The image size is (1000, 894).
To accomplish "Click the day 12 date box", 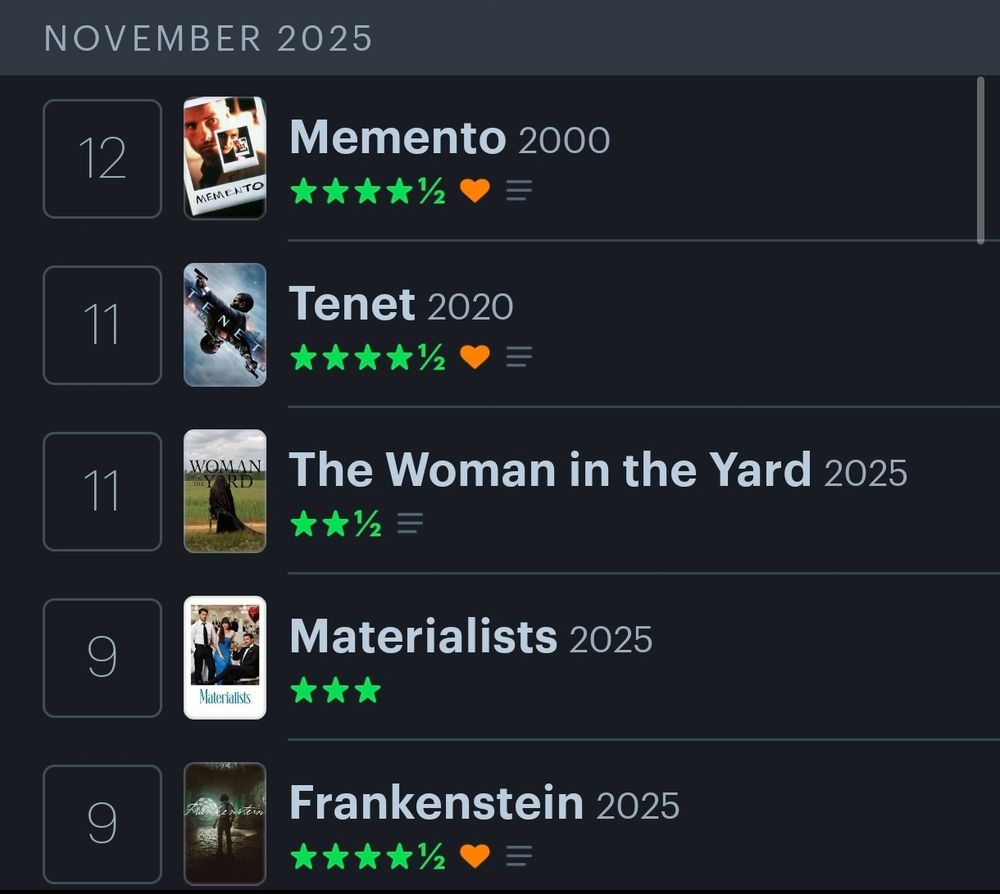I will tap(102, 158).
